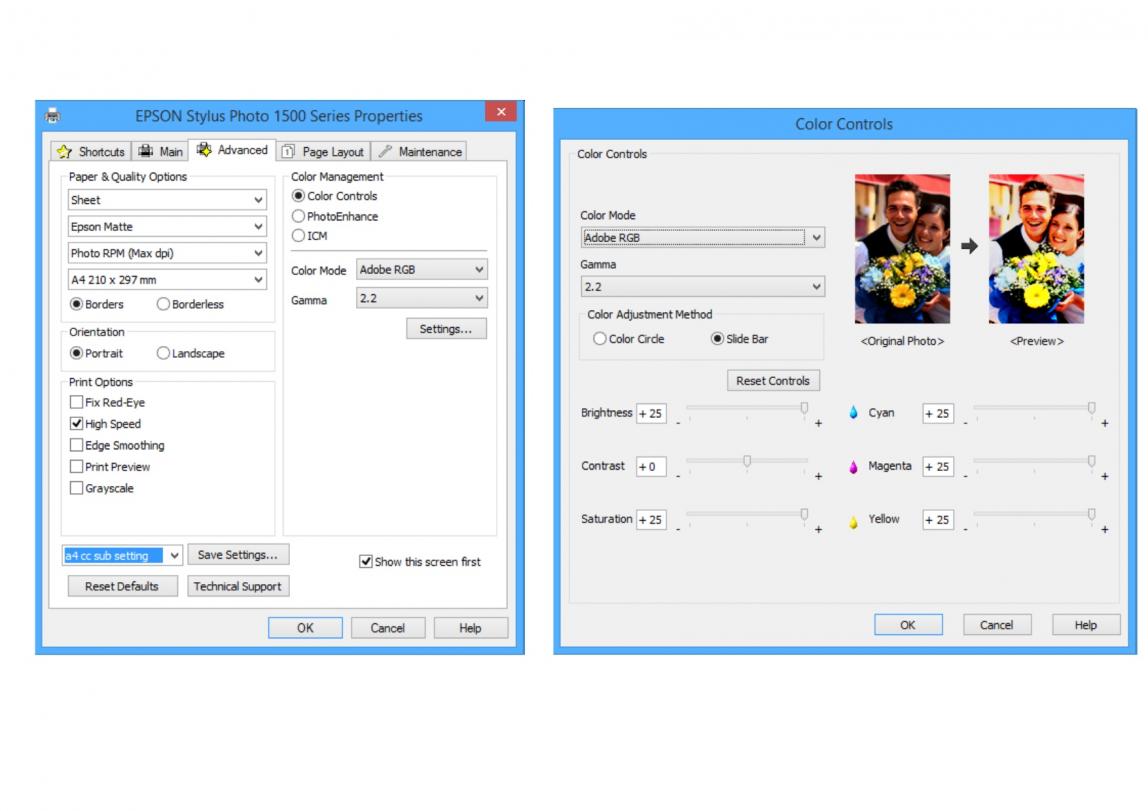Toggle Show this screen first checkbox
Viewport: 1148px width, 811px height.
[x=365, y=561]
